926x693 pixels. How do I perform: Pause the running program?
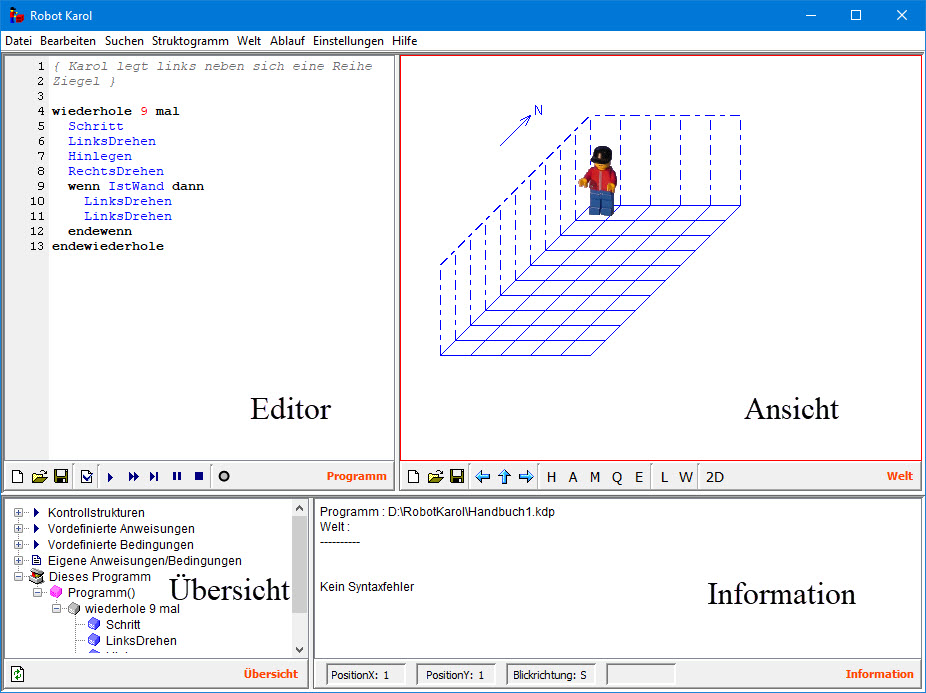pyautogui.click(x=177, y=477)
